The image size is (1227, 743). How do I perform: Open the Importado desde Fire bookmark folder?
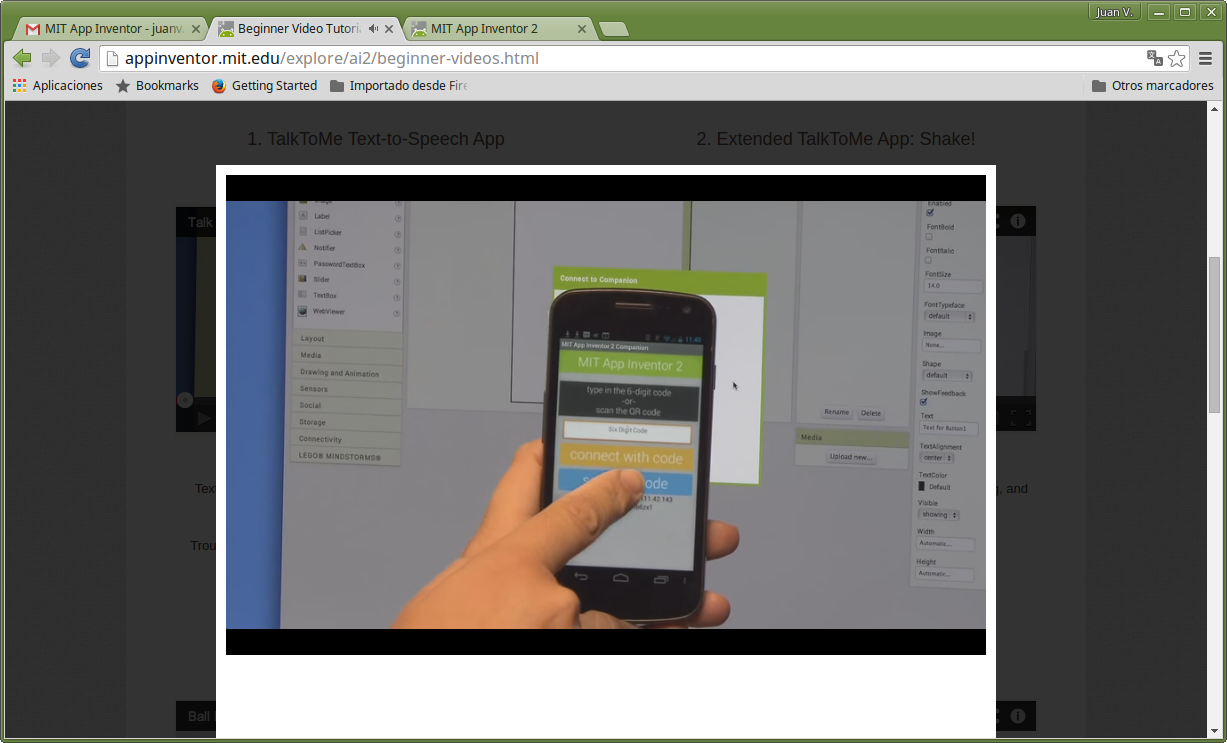[x=398, y=86]
